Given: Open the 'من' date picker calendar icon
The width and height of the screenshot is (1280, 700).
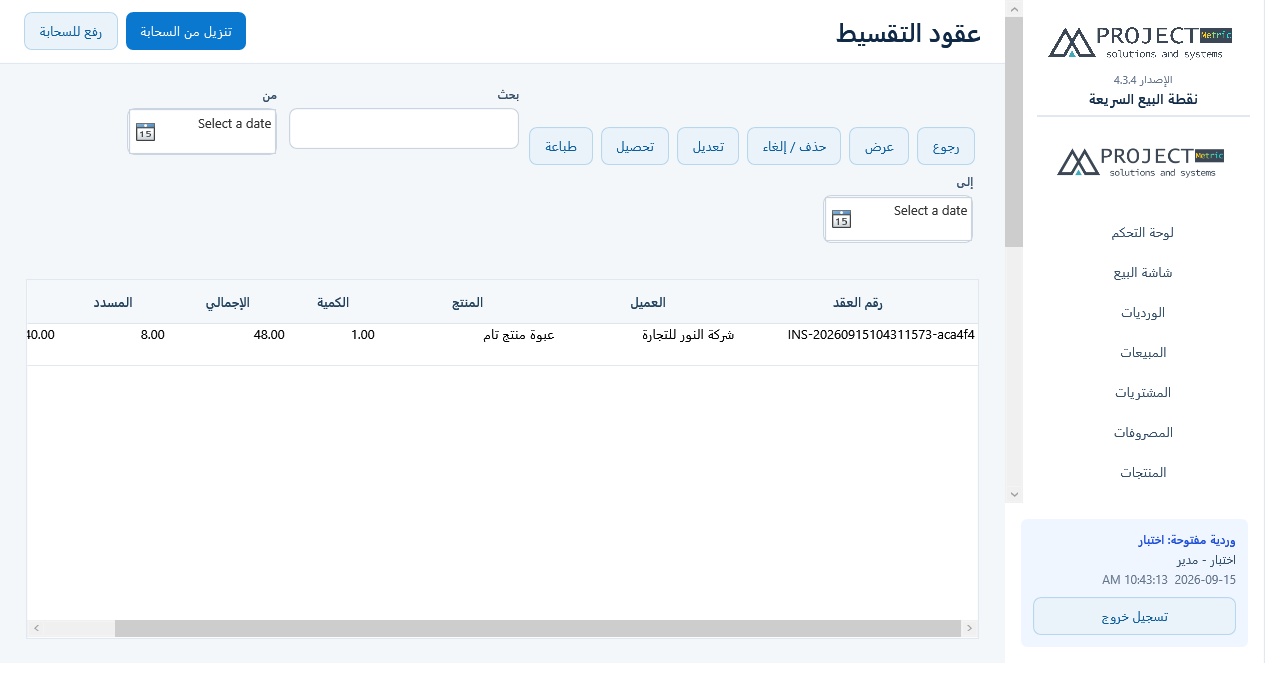Looking at the screenshot, I should pyautogui.click(x=146, y=132).
